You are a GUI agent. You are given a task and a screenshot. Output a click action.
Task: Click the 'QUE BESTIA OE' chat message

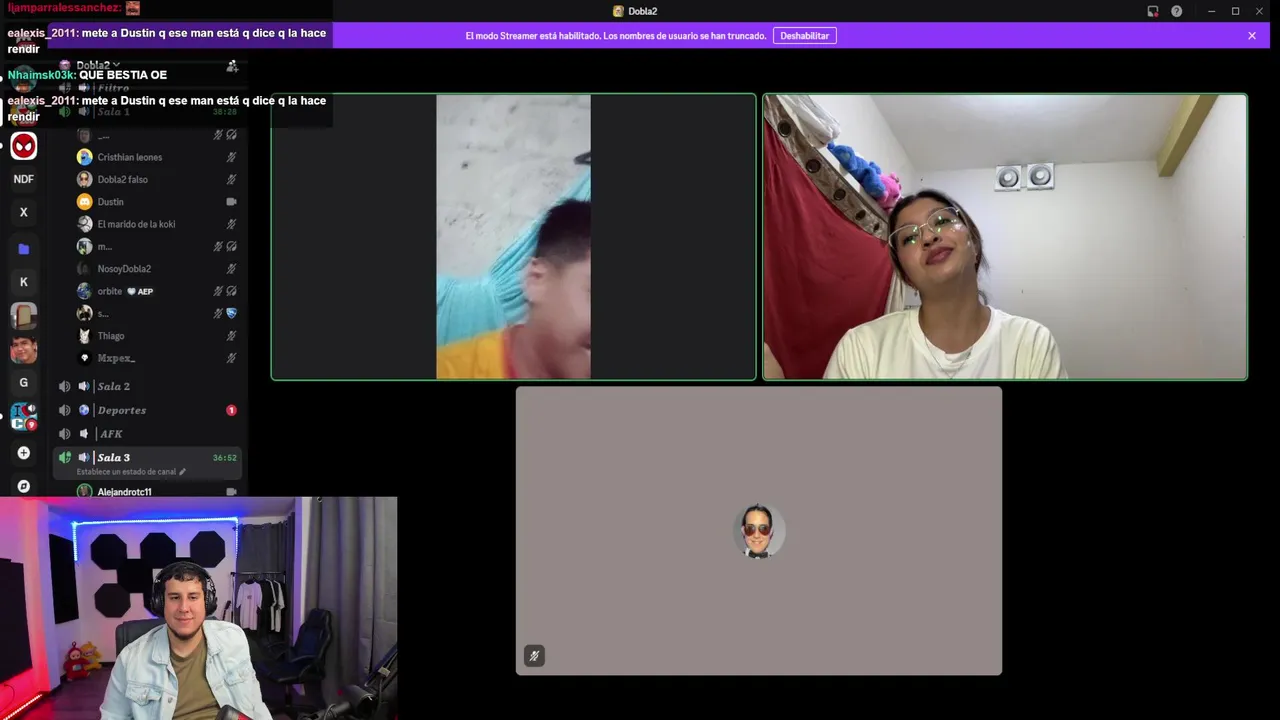pyautogui.click(x=123, y=75)
